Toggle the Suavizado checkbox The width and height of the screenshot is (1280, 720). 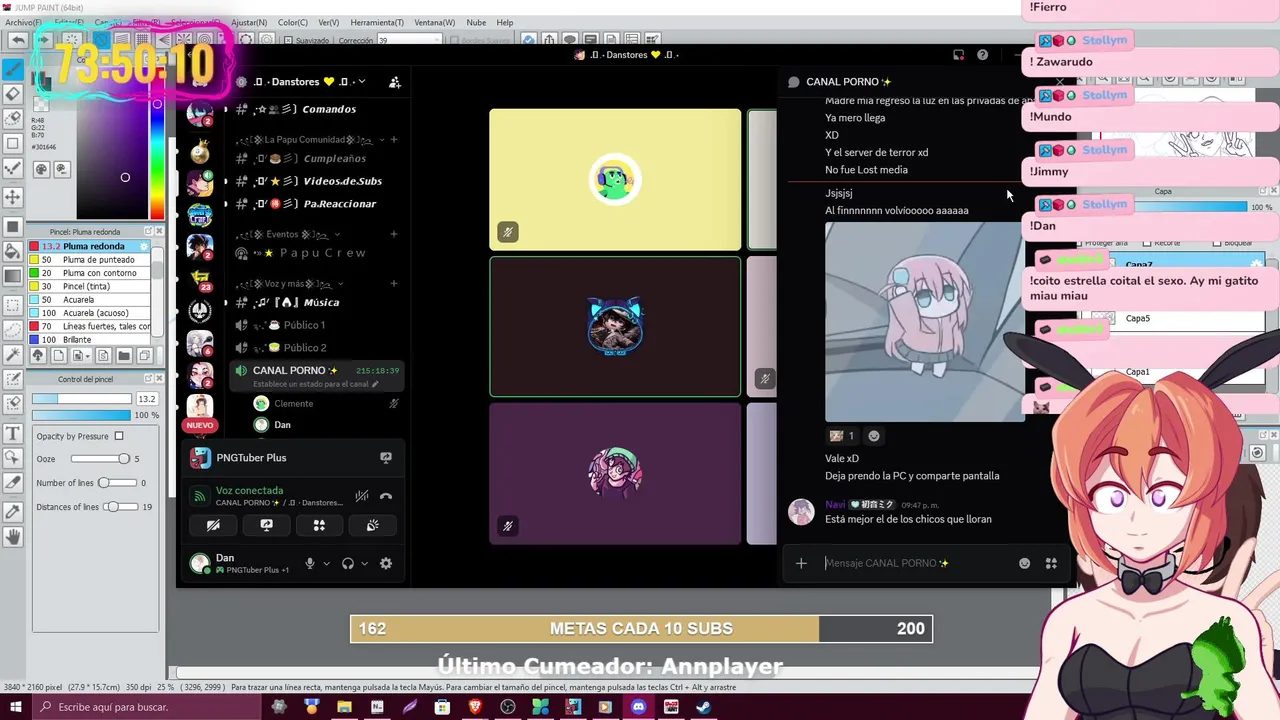coord(288,40)
